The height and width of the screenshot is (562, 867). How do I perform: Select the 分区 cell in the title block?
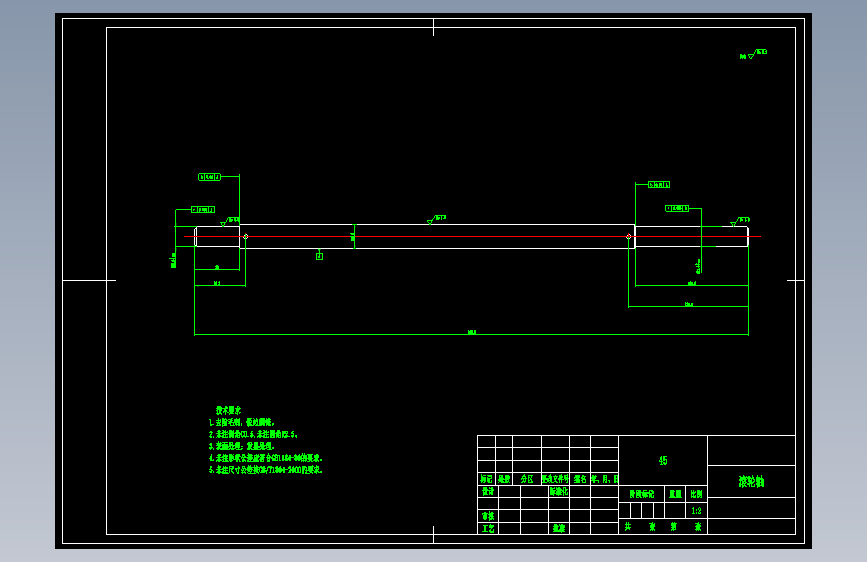(x=527, y=479)
